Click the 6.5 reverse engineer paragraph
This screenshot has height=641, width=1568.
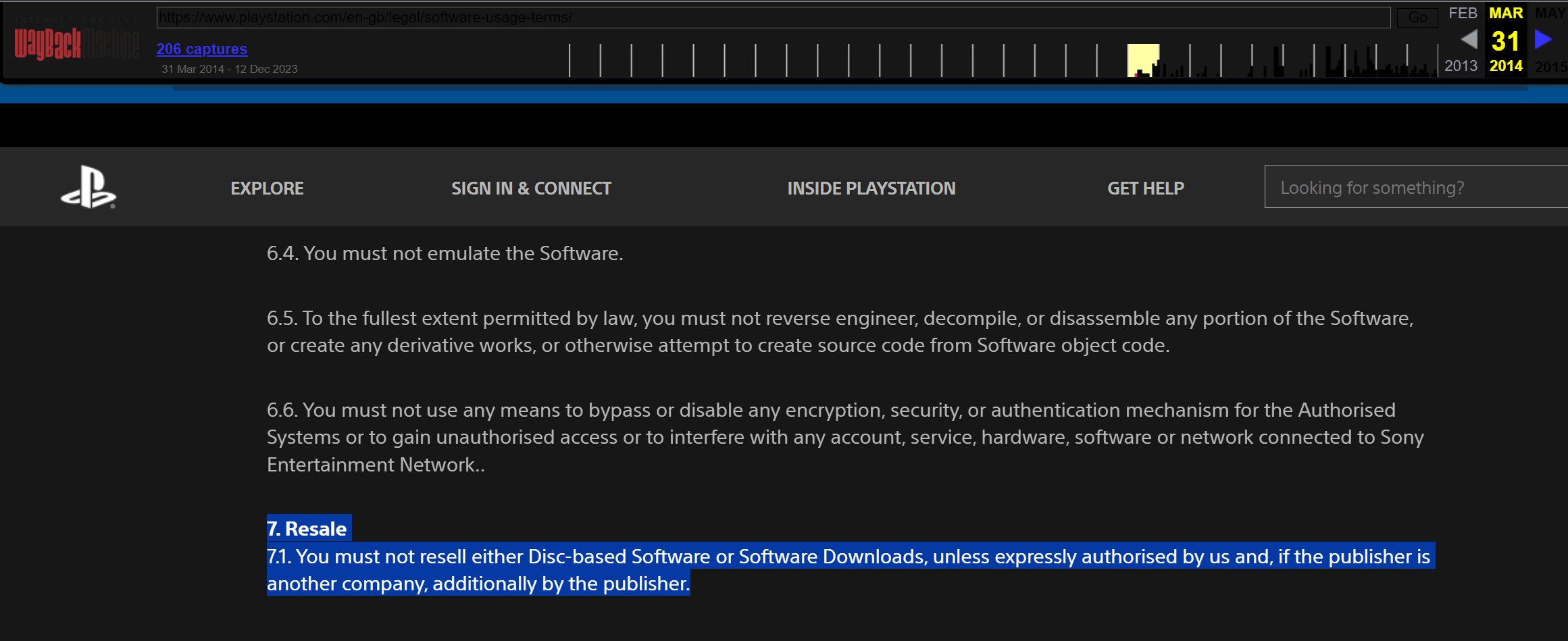tap(840, 332)
